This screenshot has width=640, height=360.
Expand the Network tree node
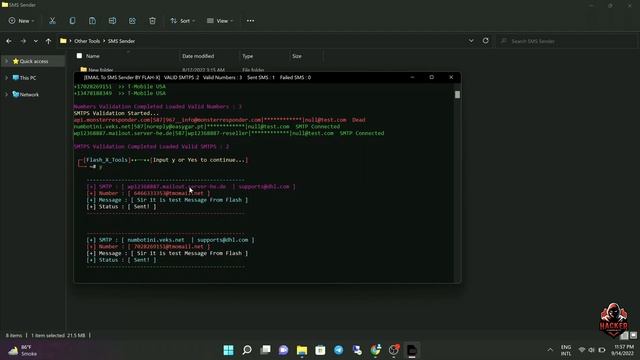[x=6, y=95]
